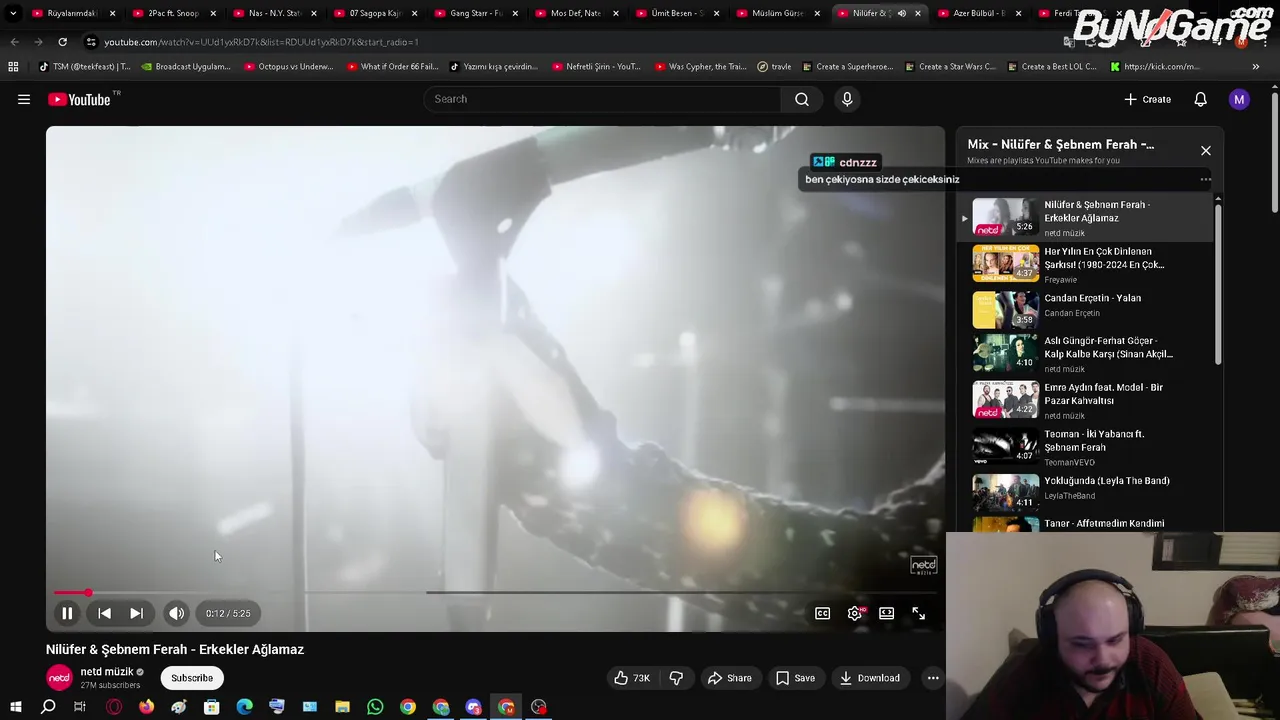Open Windows taskbar search
The width and height of the screenshot is (1280, 720).
(48, 707)
